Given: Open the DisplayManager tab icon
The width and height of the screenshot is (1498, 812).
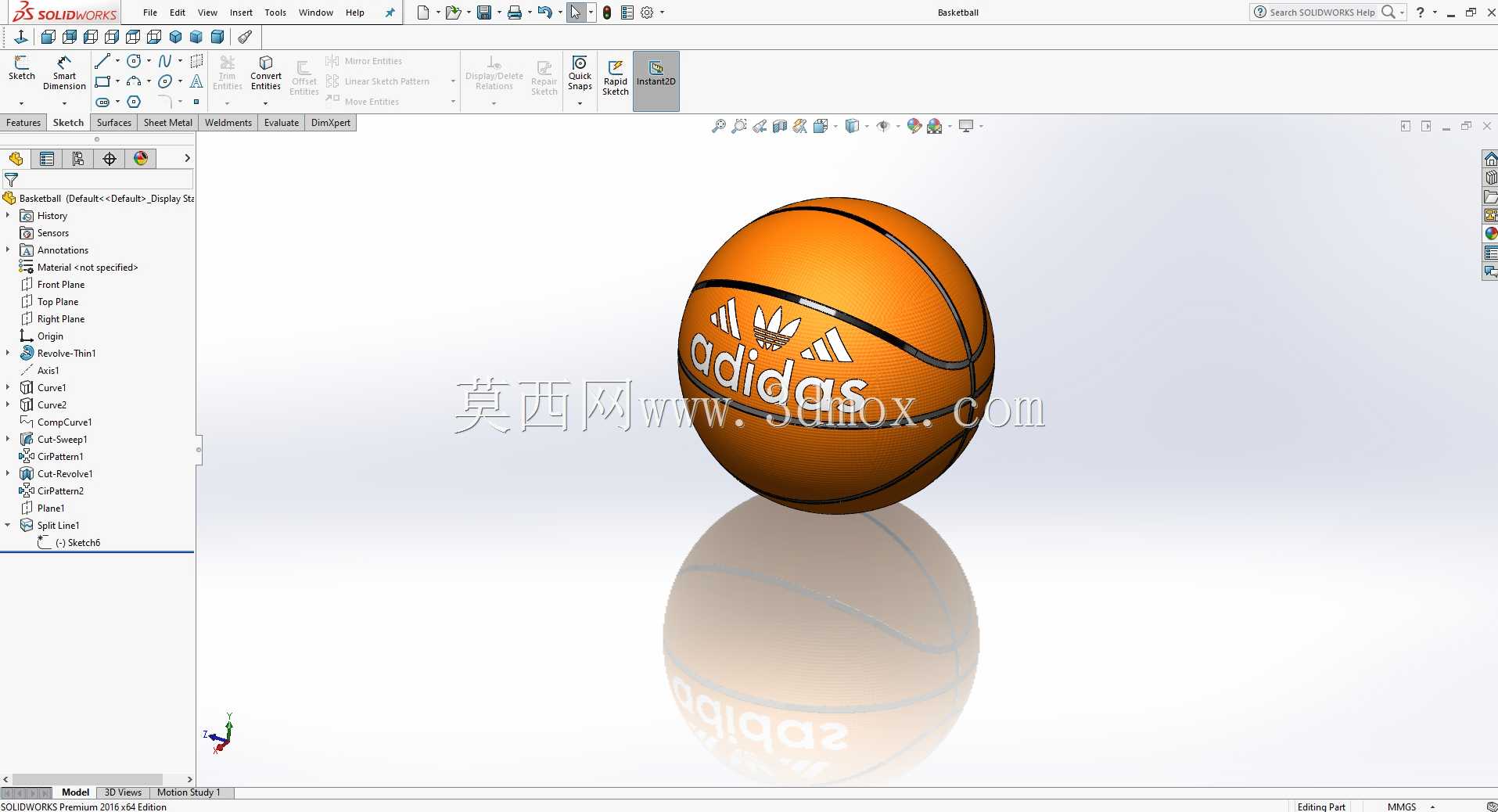Looking at the screenshot, I should point(141,159).
